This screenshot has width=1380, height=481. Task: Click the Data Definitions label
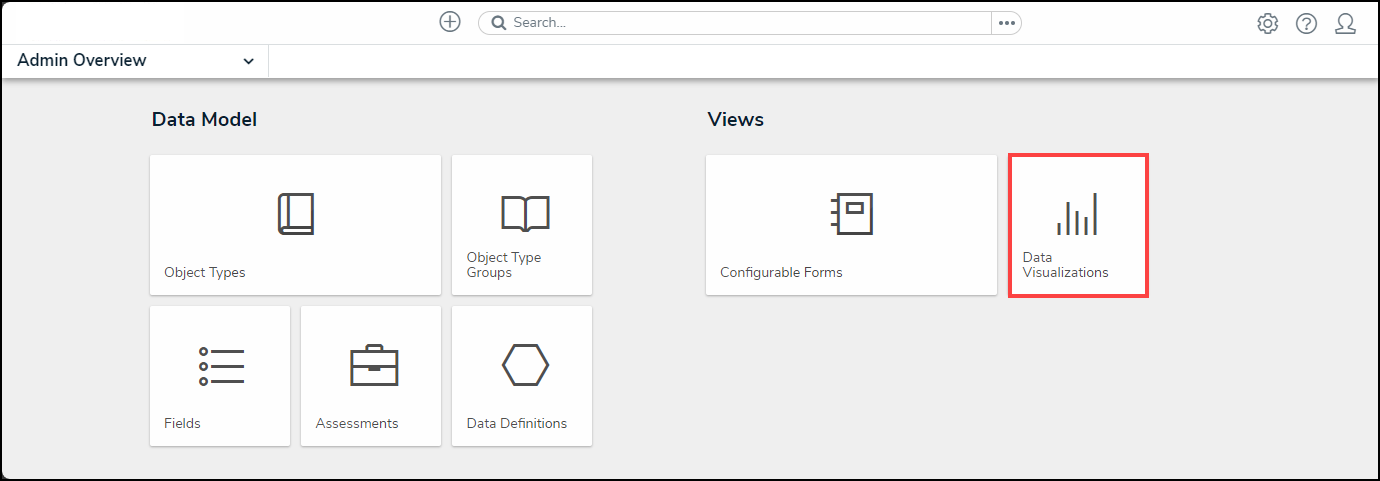coord(517,424)
